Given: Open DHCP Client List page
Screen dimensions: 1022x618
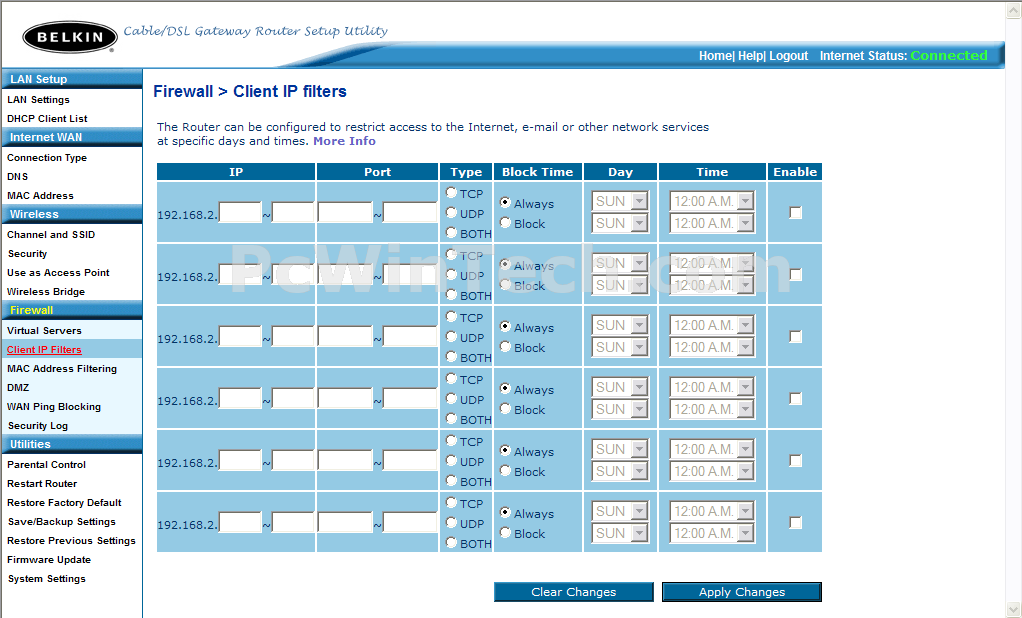Looking at the screenshot, I should [47, 119].
